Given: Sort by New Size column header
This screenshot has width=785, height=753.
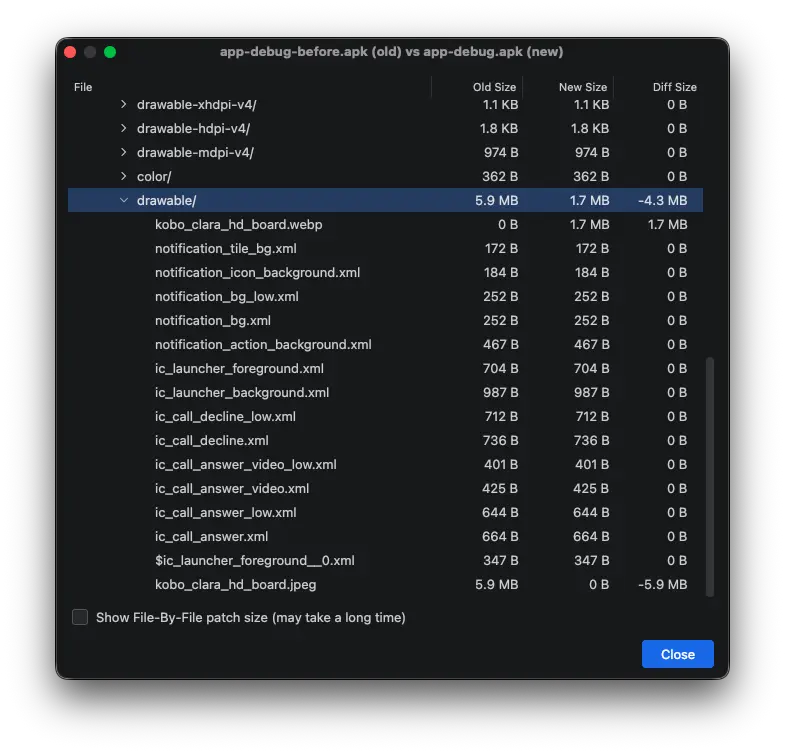Looking at the screenshot, I should (583, 87).
